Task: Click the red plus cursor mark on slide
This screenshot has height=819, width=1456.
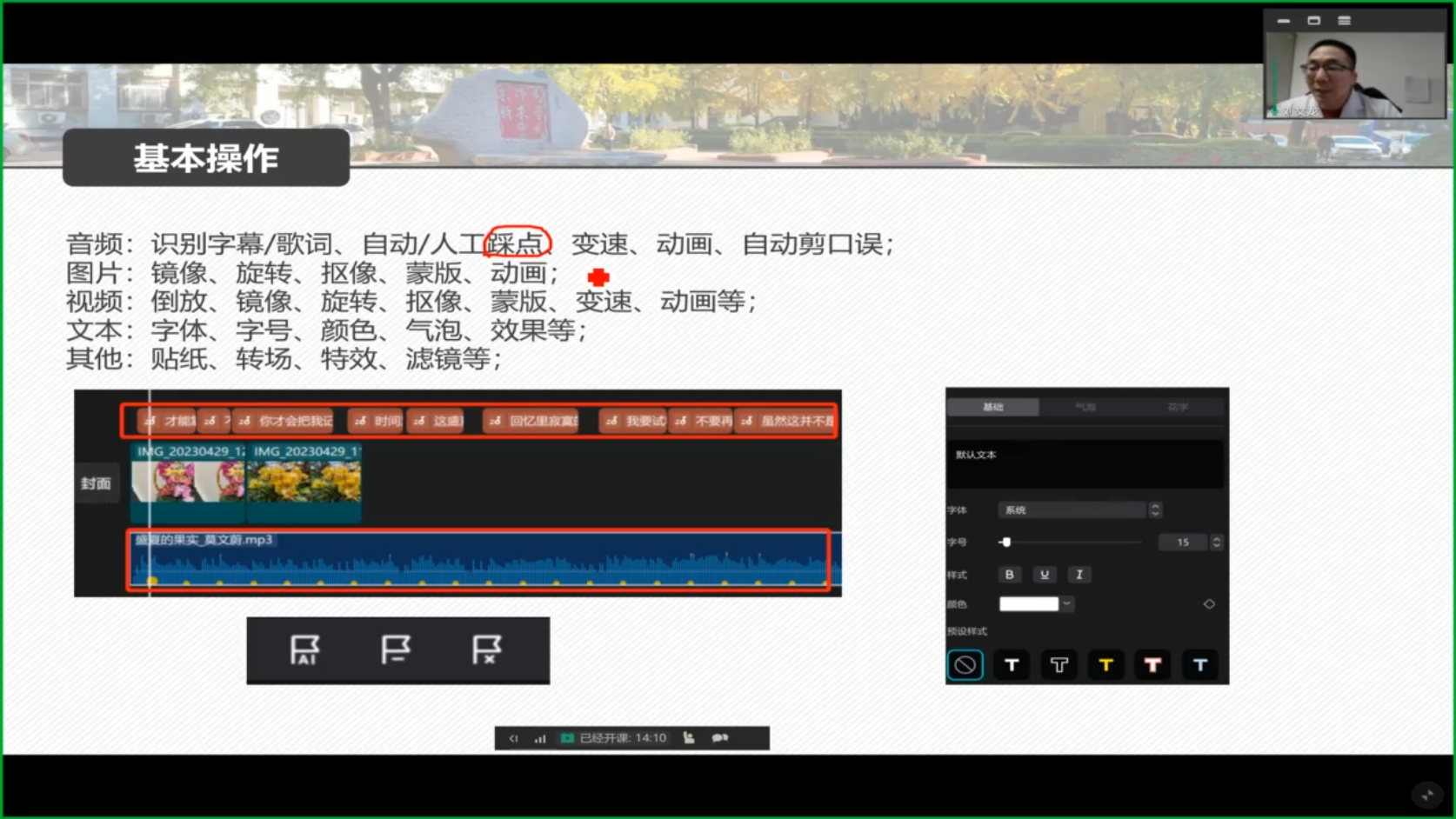Action: pos(598,277)
